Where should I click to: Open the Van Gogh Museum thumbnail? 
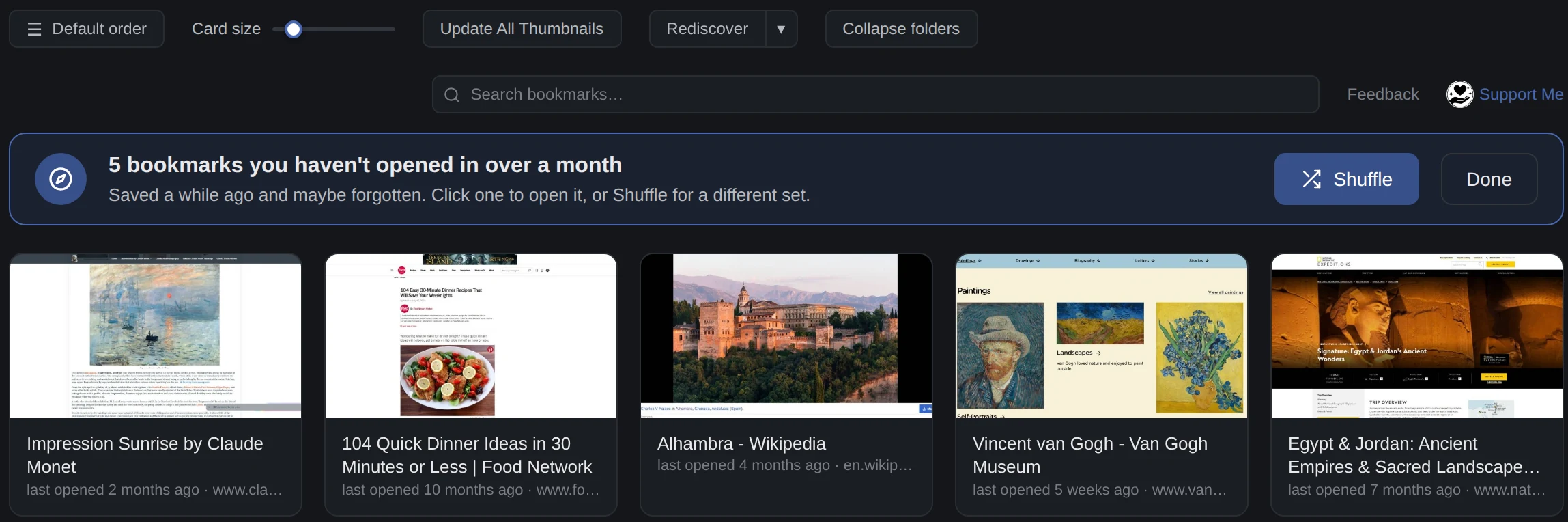(x=1102, y=336)
